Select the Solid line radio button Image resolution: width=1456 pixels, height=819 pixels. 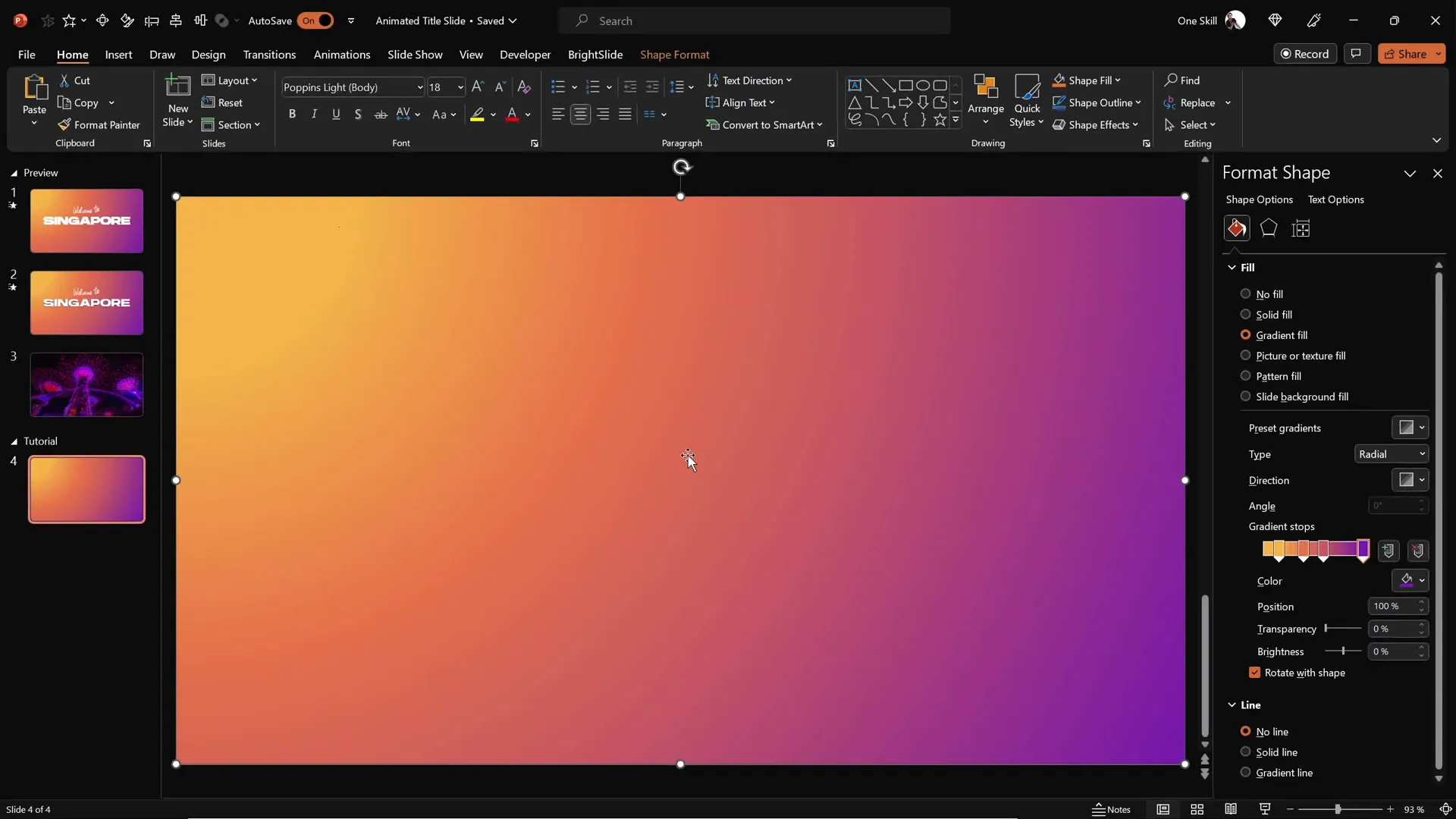[x=1245, y=752]
